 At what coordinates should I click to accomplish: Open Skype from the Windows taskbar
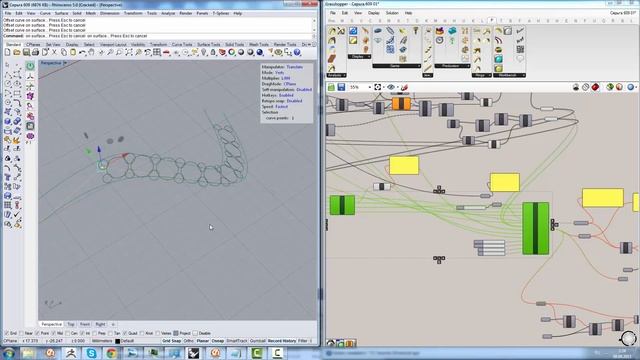[x=91, y=353]
